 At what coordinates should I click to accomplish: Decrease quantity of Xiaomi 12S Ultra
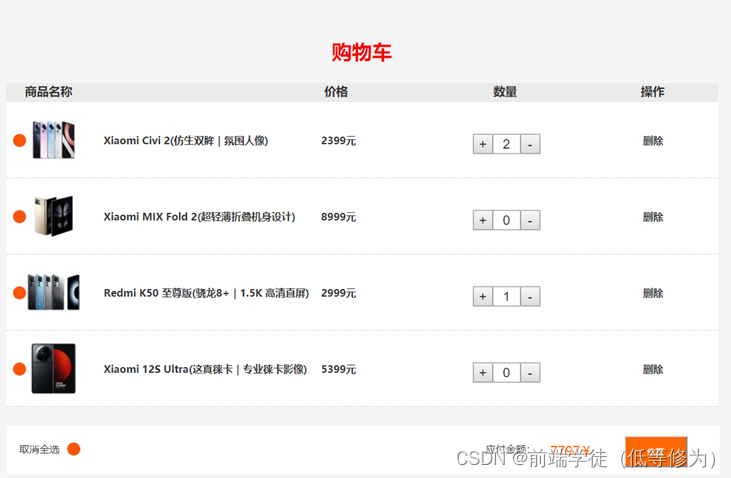point(530,373)
